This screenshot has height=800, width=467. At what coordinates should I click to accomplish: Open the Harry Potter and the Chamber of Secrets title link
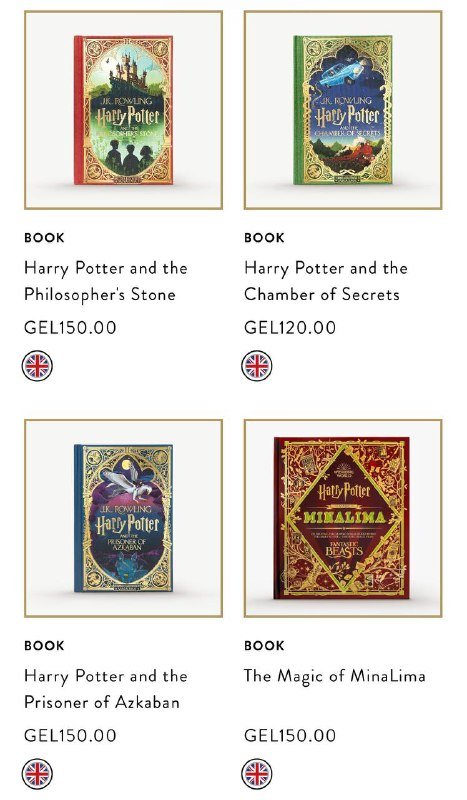(x=326, y=281)
